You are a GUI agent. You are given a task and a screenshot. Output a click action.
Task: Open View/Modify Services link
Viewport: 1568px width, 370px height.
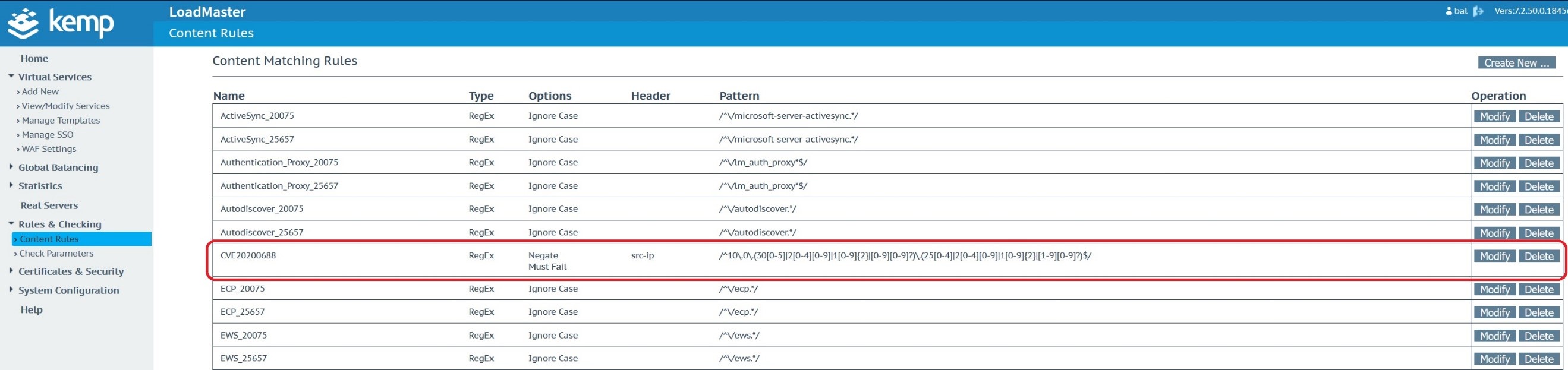(65, 106)
